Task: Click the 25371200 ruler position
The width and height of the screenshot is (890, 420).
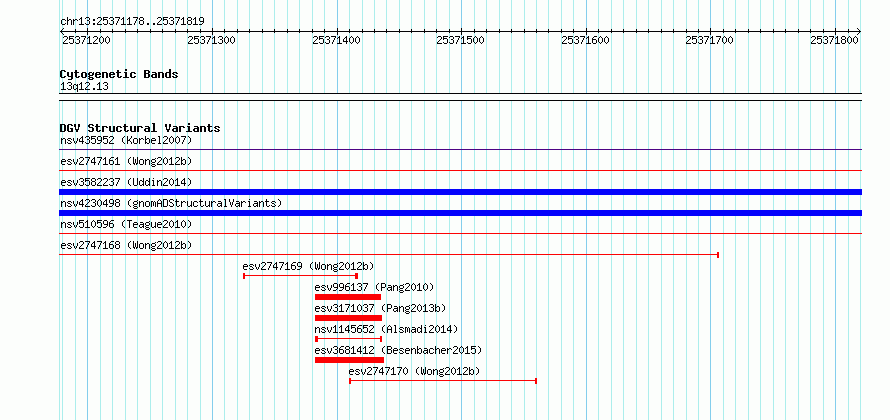Action: coord(86,40)
